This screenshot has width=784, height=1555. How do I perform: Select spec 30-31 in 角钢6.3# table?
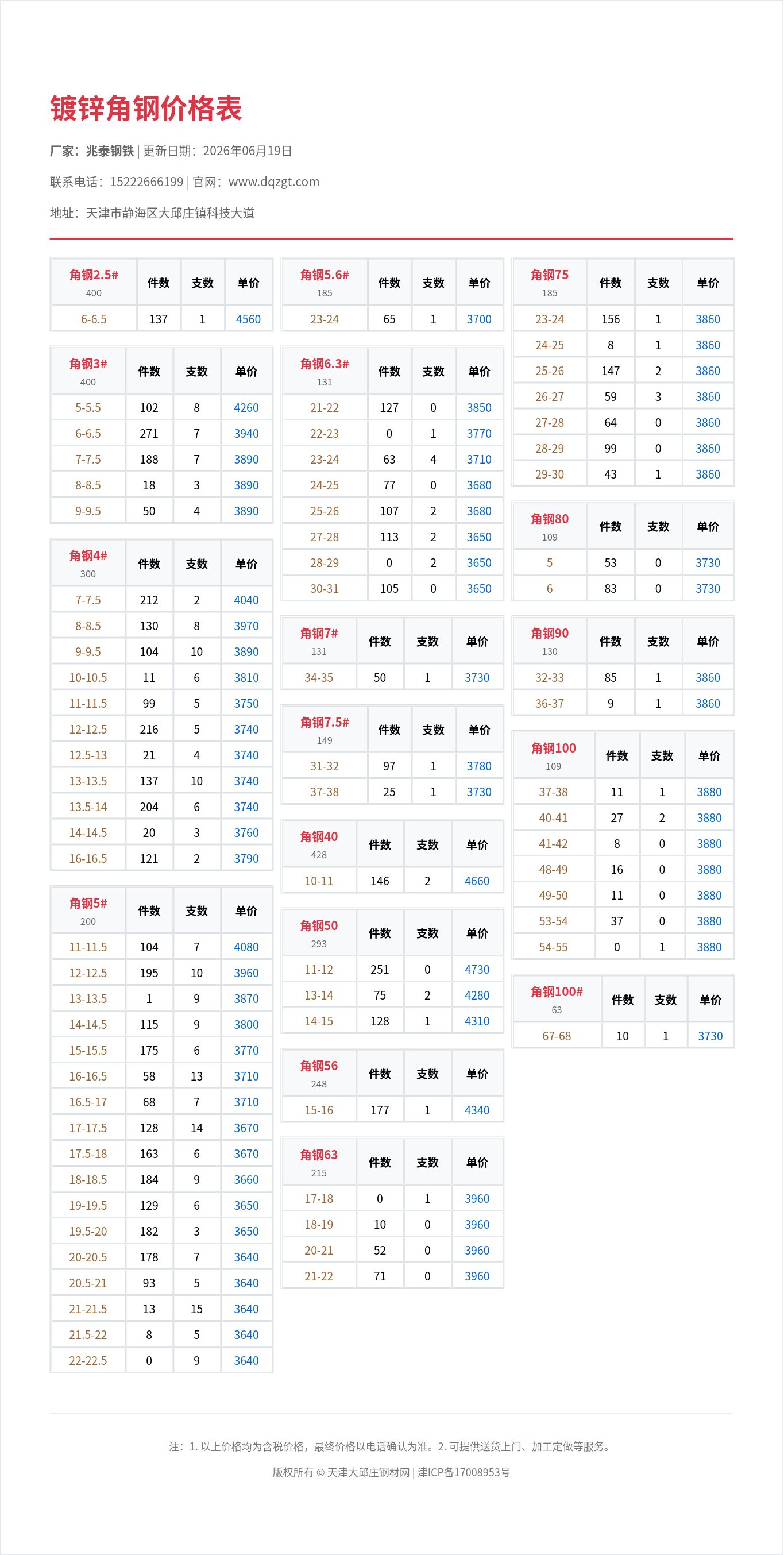[x=325, y=589]
